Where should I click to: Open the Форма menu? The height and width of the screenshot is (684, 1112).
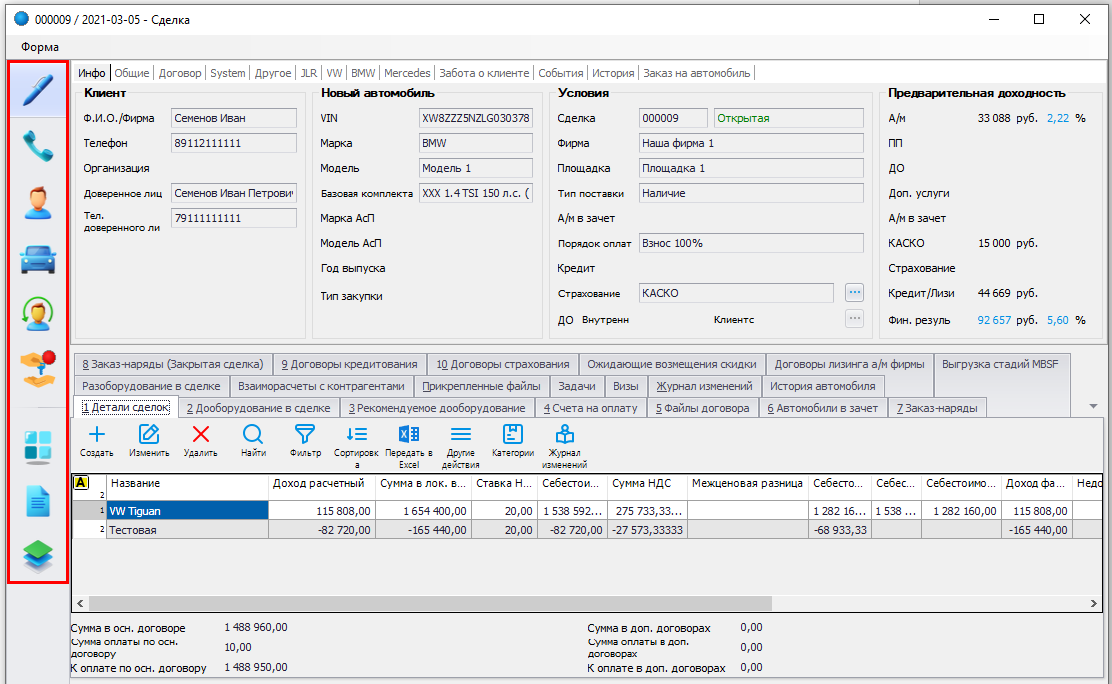(40, 47)
